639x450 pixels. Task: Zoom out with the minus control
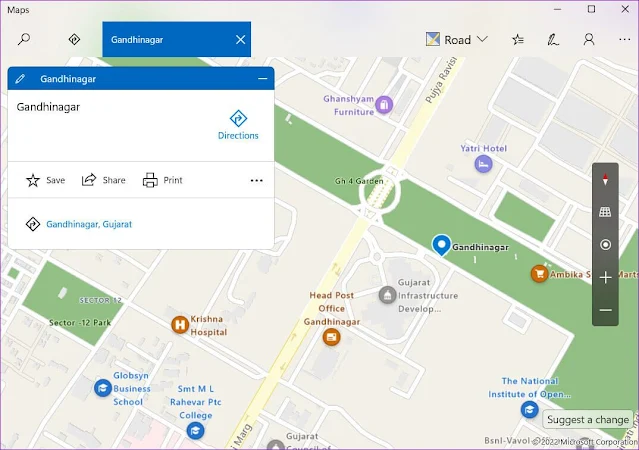pos(605,310)
